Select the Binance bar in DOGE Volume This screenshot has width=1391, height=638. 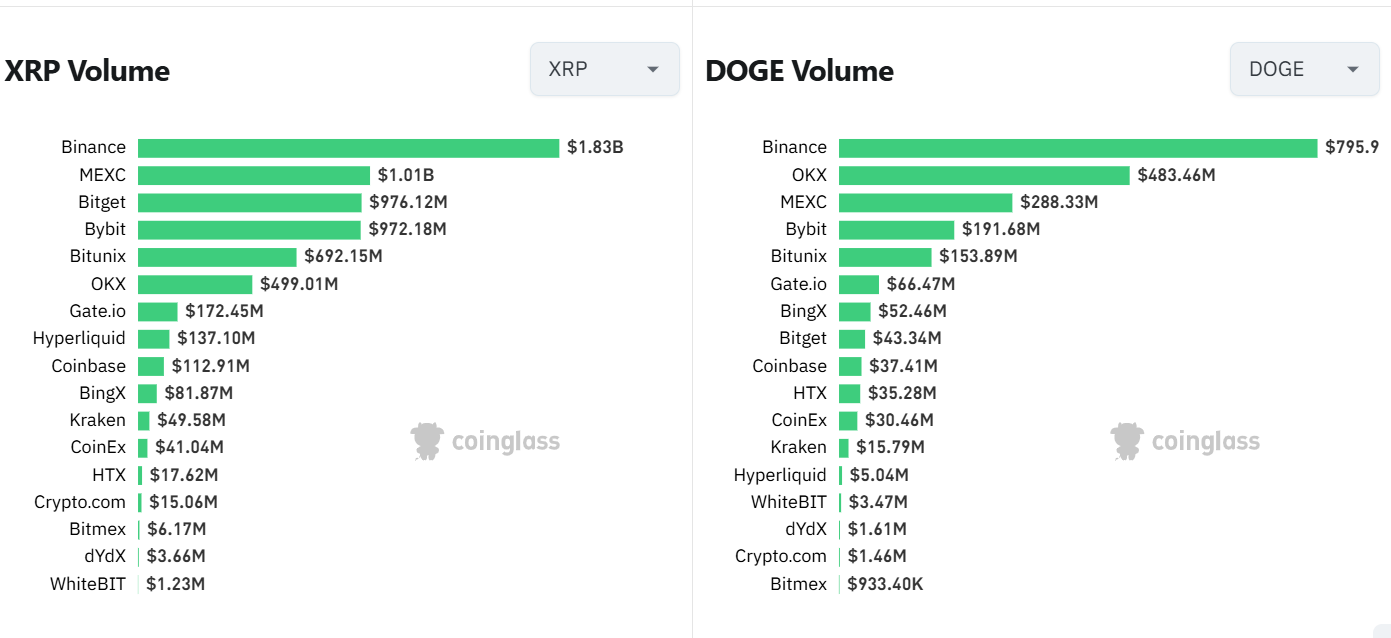click(x=1078, y=148)
